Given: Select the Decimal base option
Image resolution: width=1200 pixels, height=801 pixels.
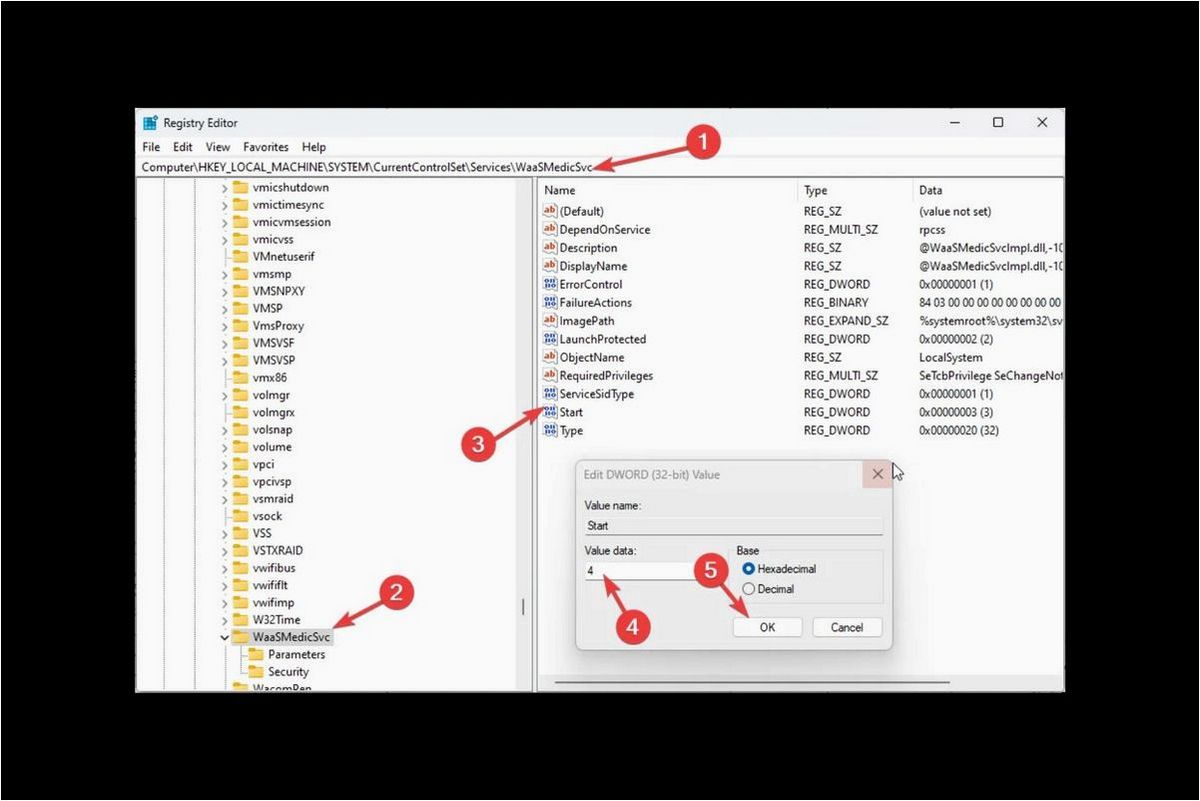Looking at the screenshot, I should click(x=768, y=589).
